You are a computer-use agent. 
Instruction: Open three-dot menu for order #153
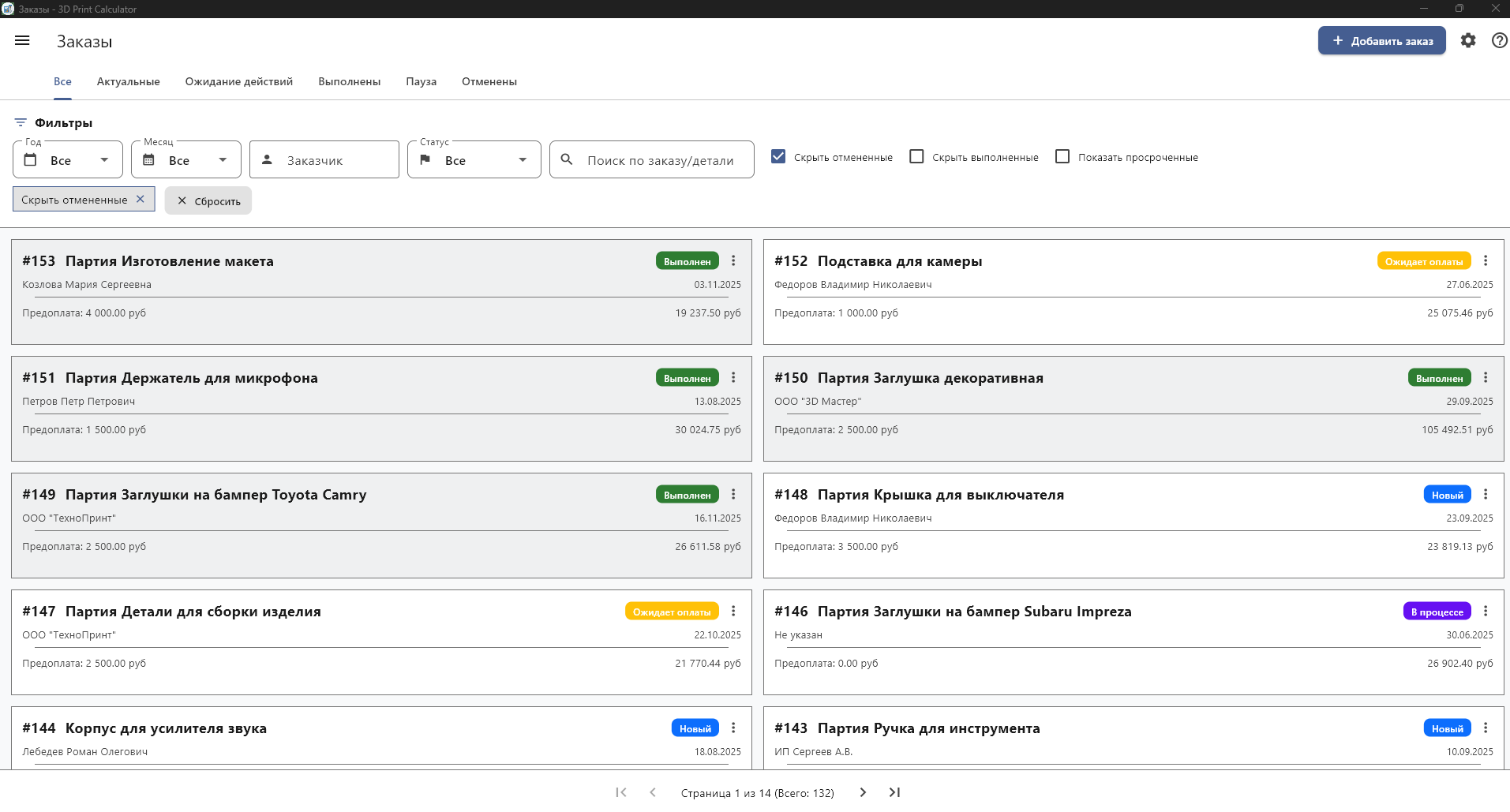[x=733, y=261]
